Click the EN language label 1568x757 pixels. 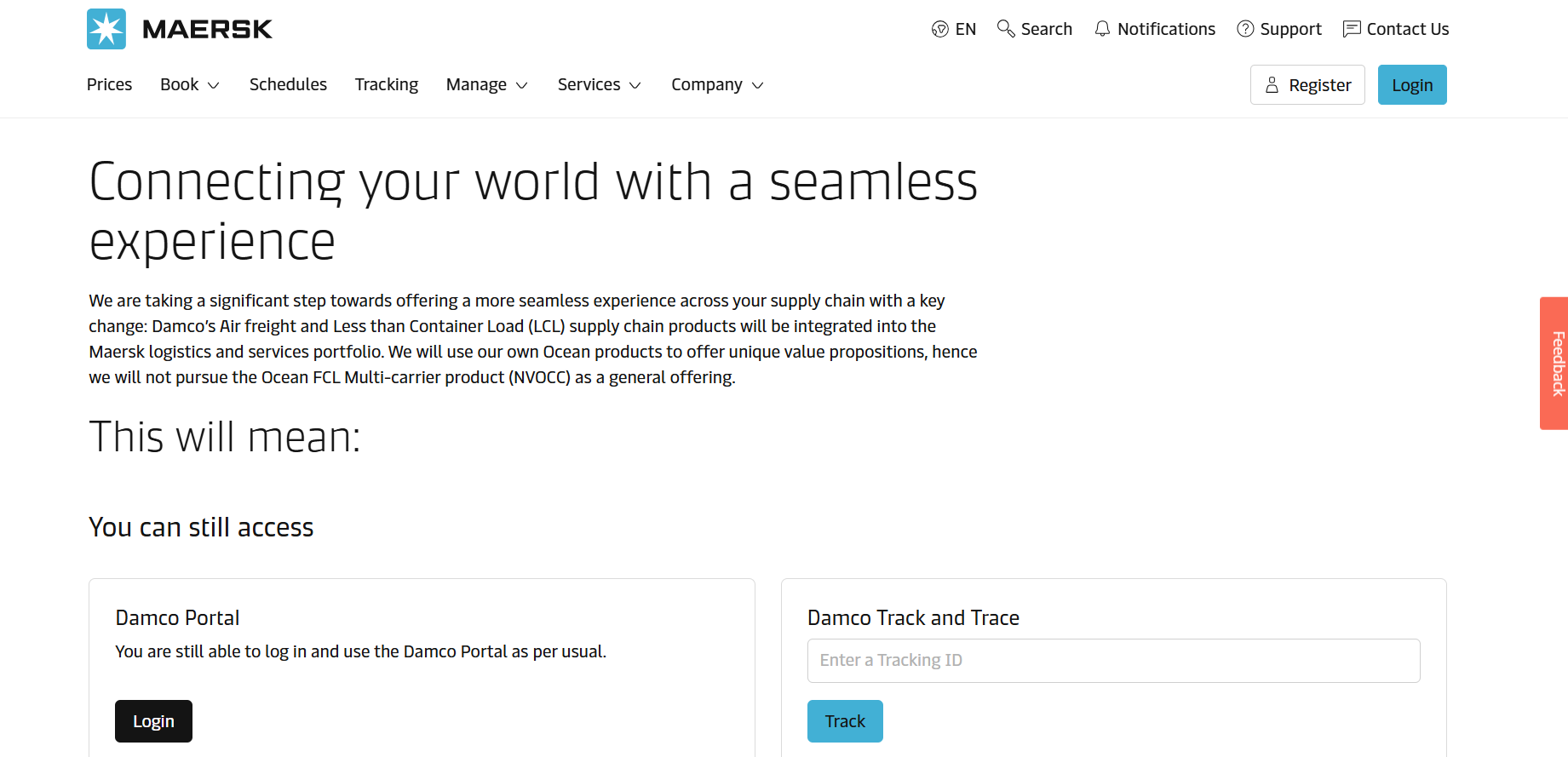[x=966, y=29]
